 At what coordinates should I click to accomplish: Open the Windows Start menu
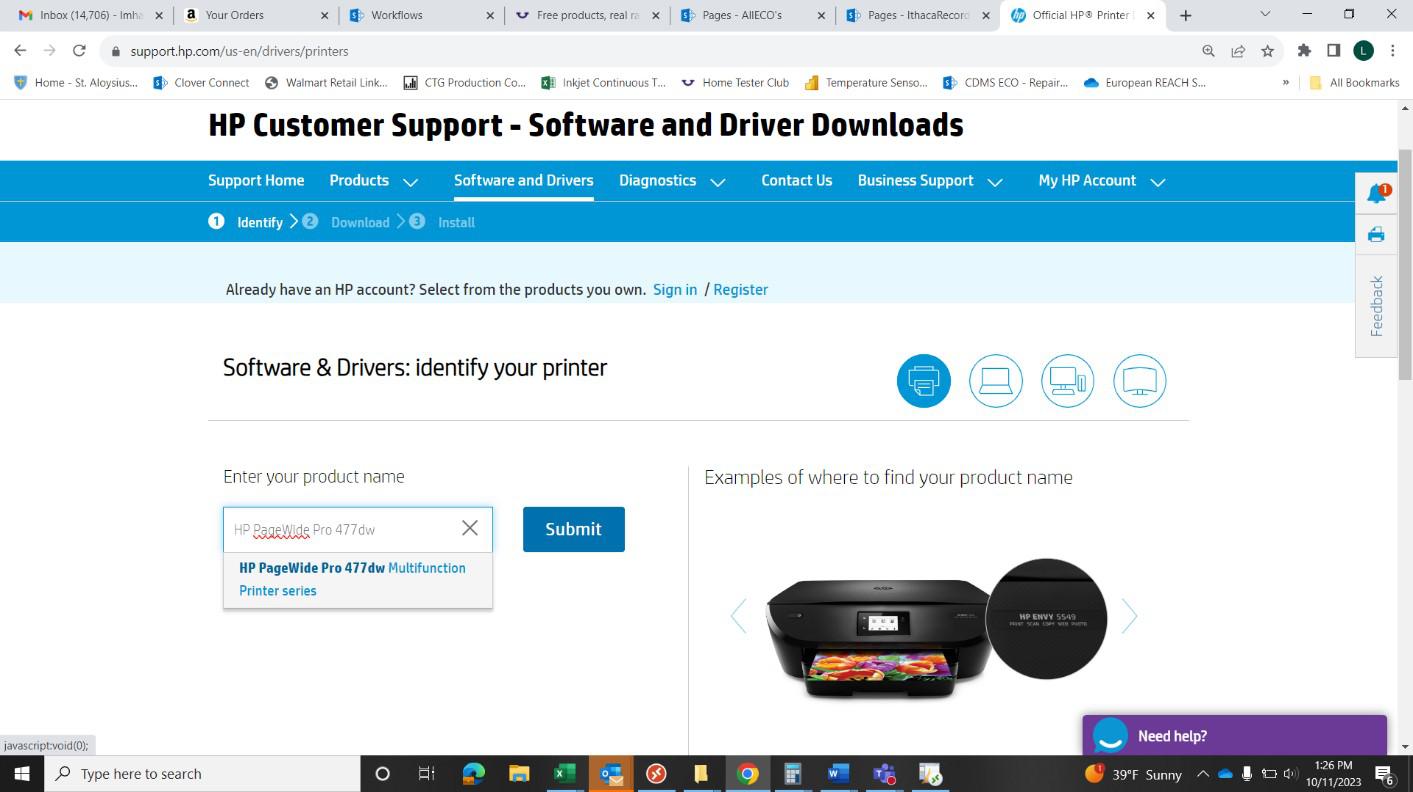point(22,774)
